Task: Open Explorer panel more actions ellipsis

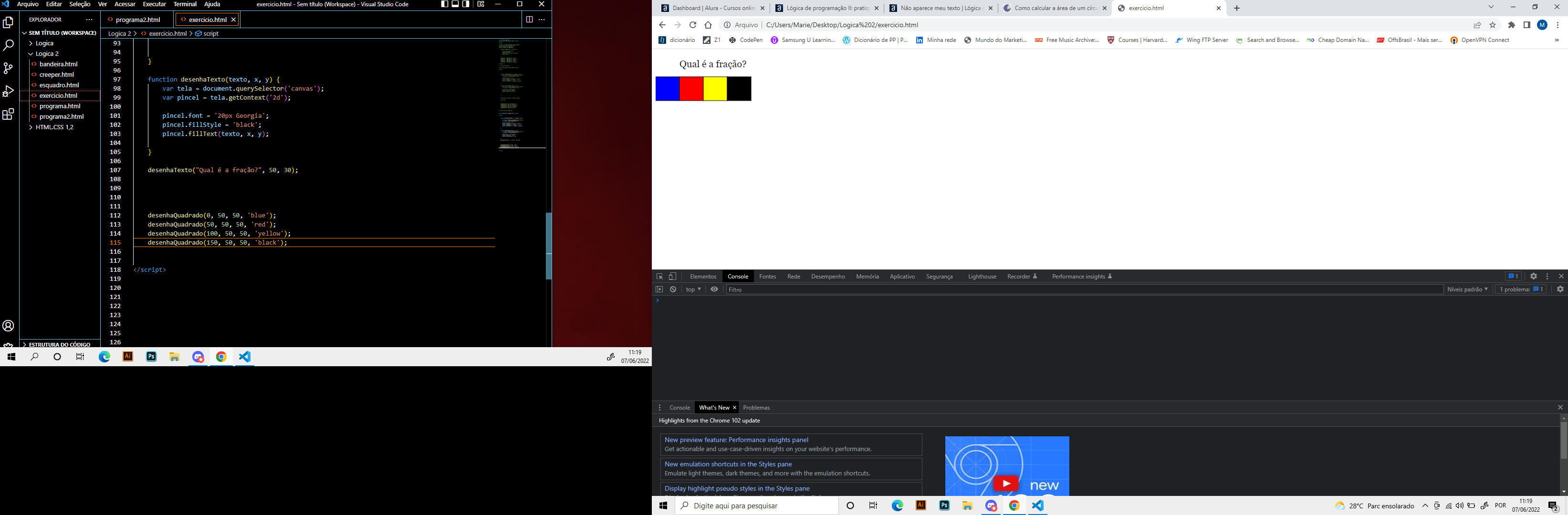Action: [90, 20]
